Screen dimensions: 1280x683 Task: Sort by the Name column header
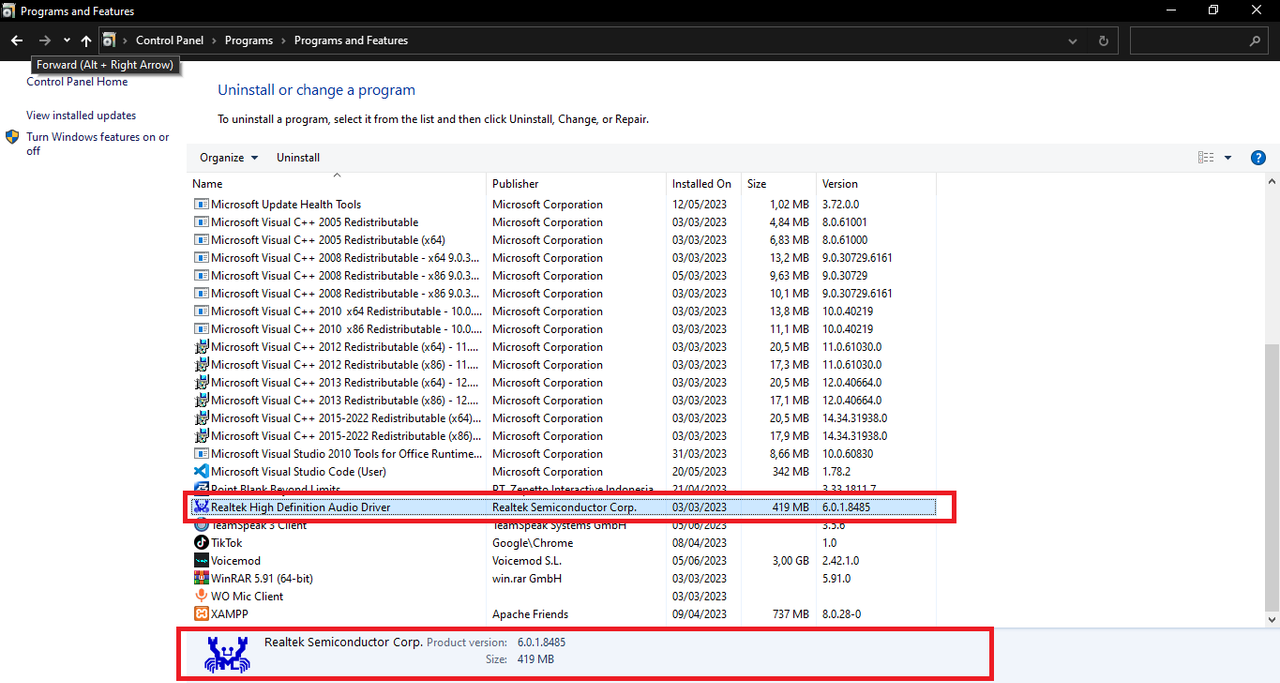point(338,184)
